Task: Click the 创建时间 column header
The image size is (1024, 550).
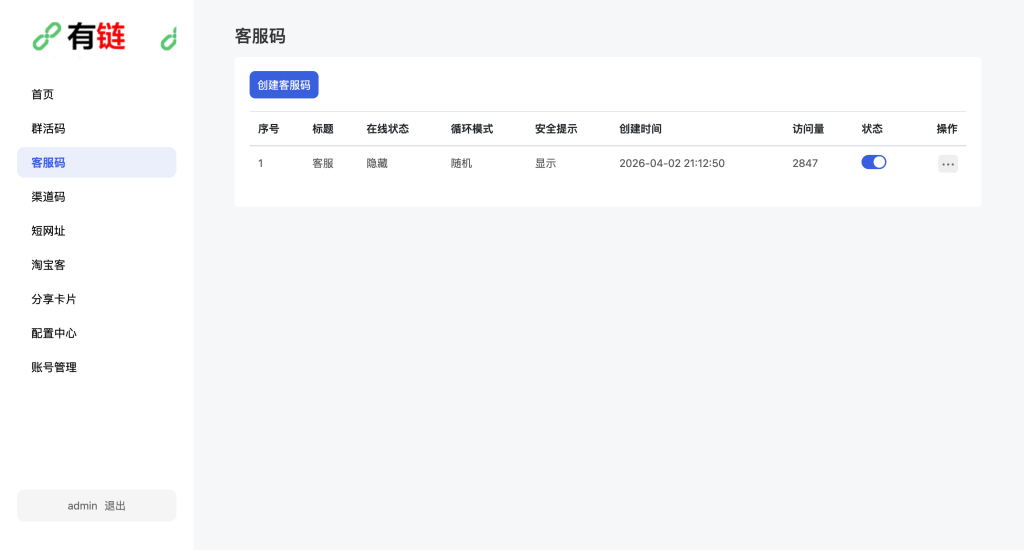Action: 640,129
